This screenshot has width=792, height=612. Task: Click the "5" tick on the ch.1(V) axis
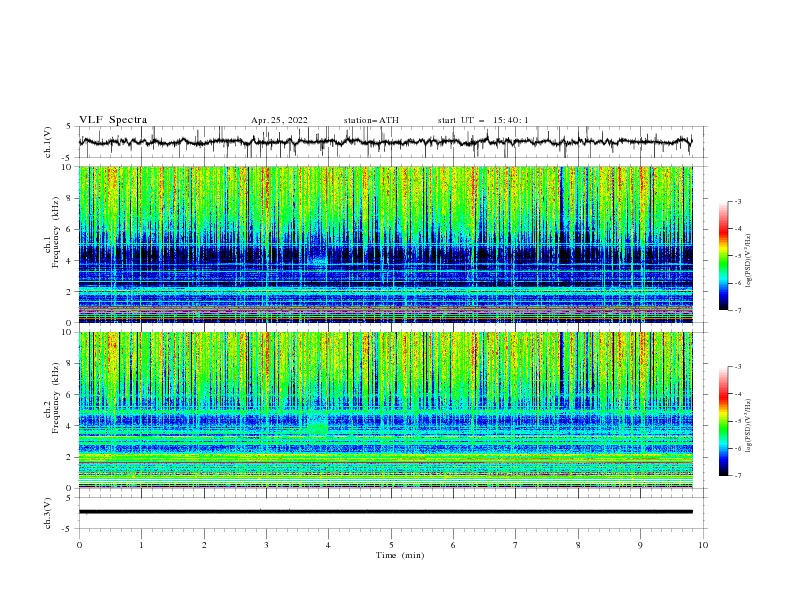click(69, 127)
